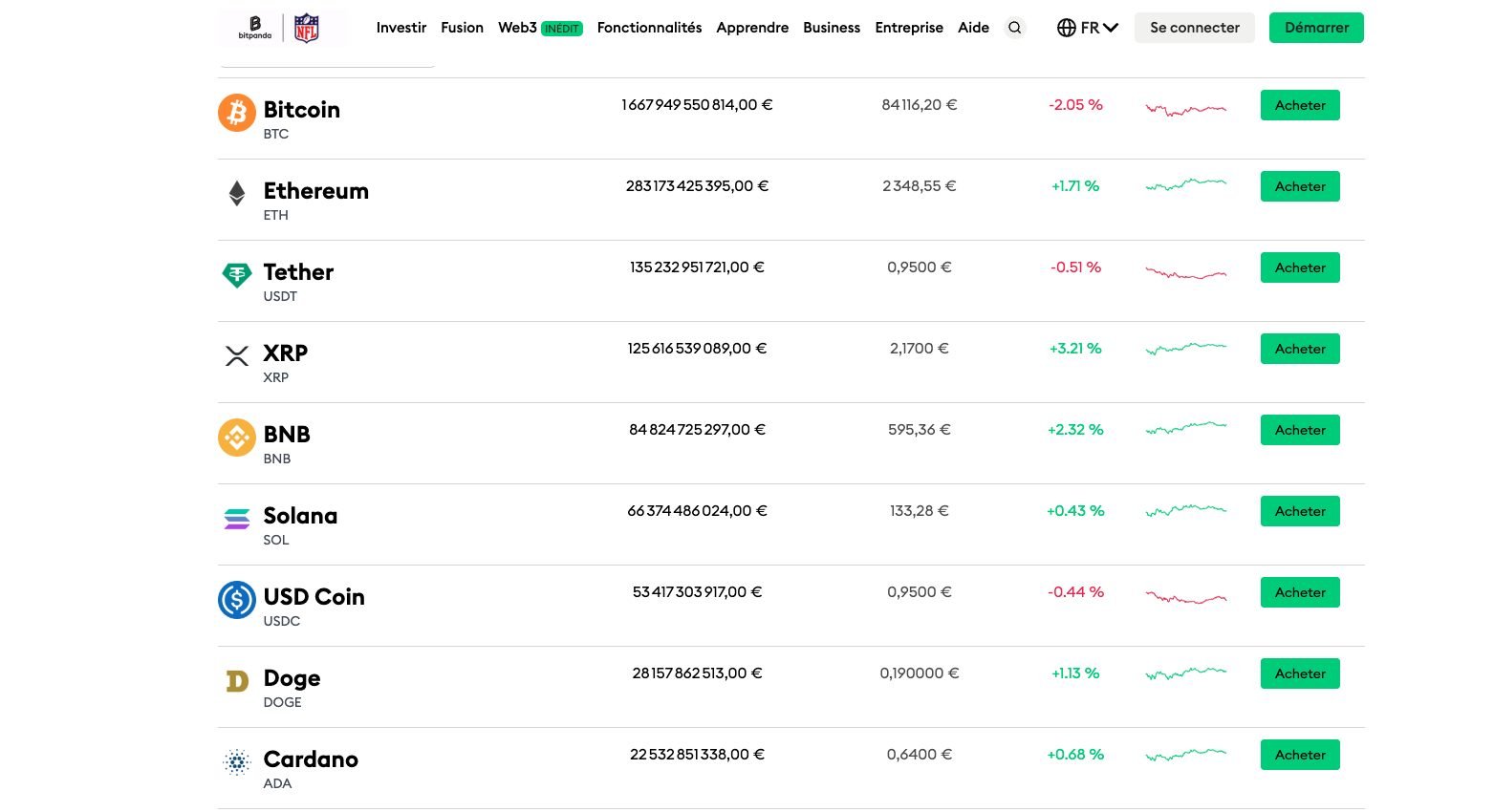Open the Aide menu

tap(973, 28)
